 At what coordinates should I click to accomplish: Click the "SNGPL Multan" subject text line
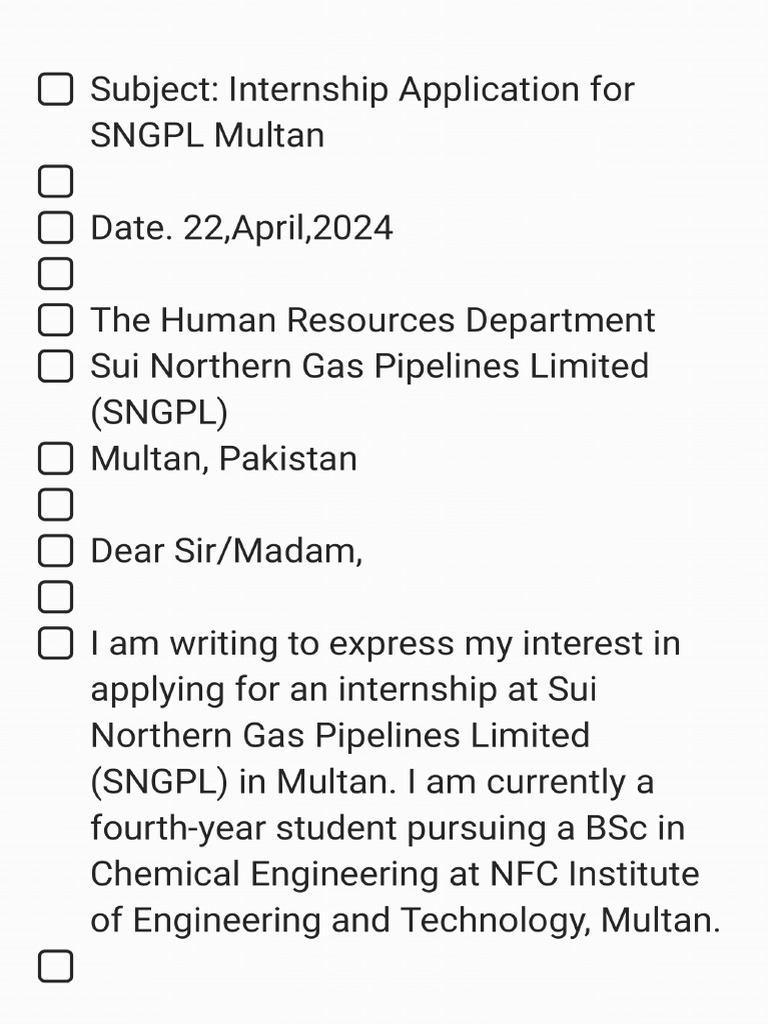207,135
